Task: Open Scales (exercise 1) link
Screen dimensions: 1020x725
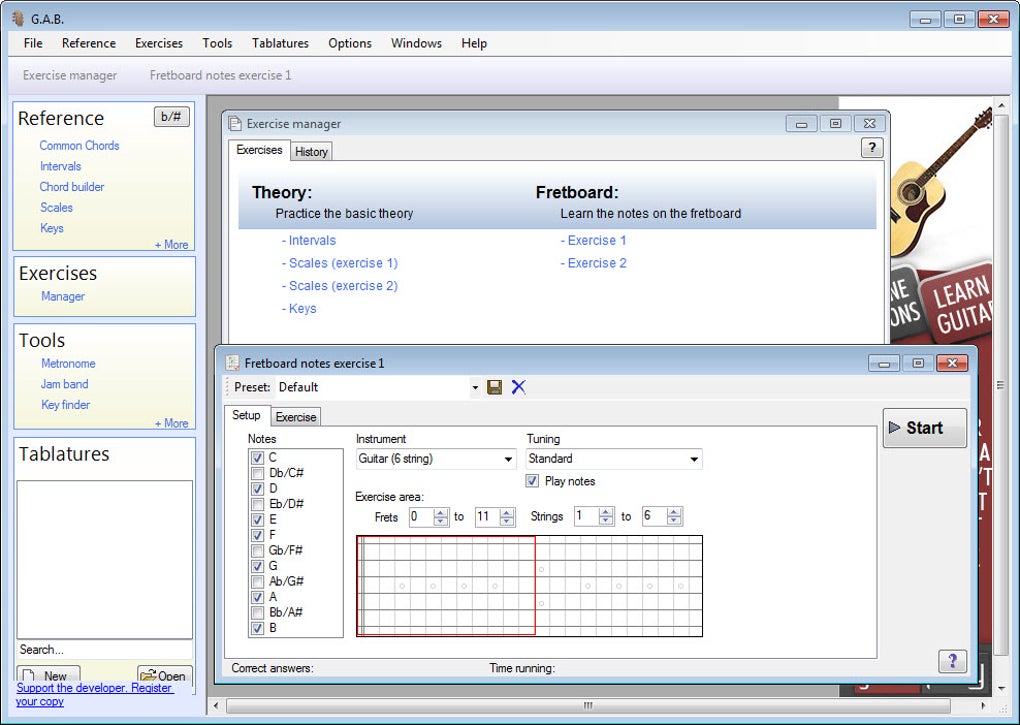Action: [x=340, y=263]
